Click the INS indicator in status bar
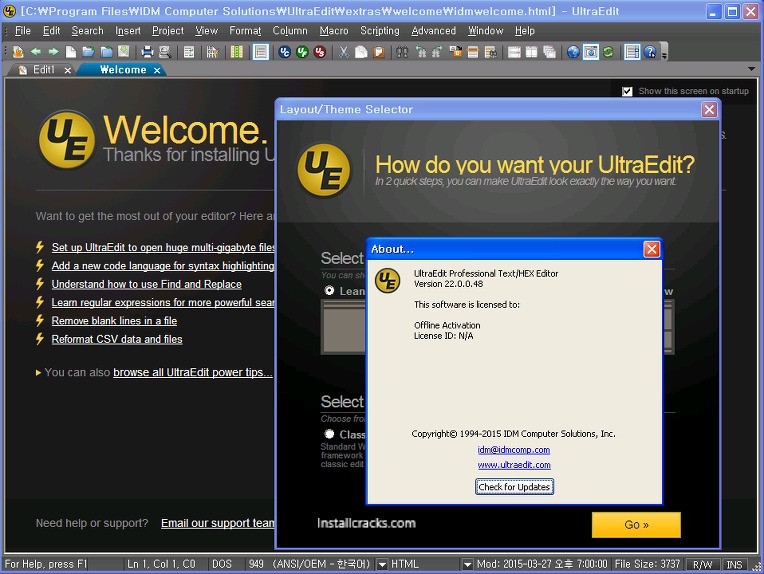The height and width of the screenshot is (574, 764). (734, 564)
